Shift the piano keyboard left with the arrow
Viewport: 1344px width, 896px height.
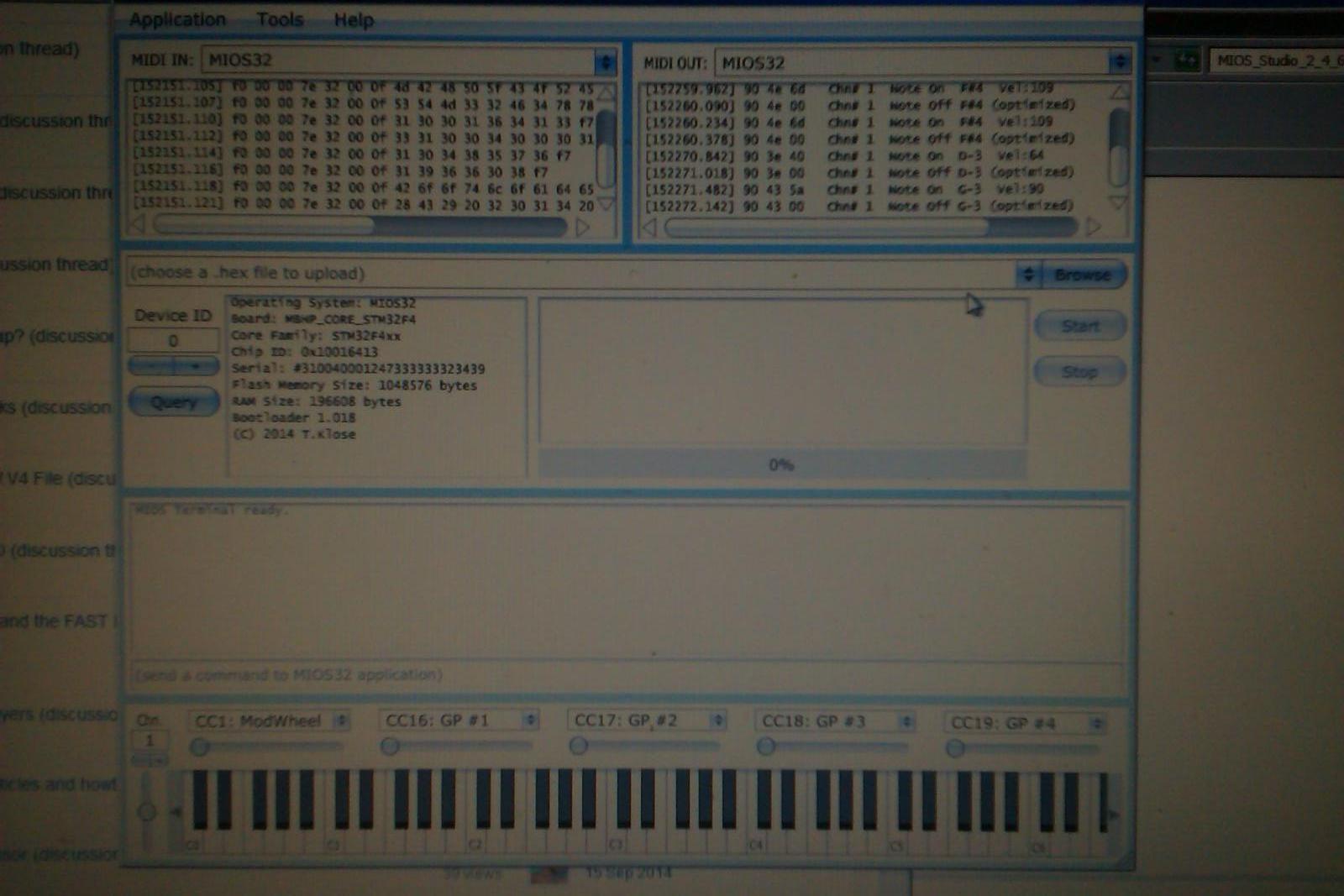(176, 812)
